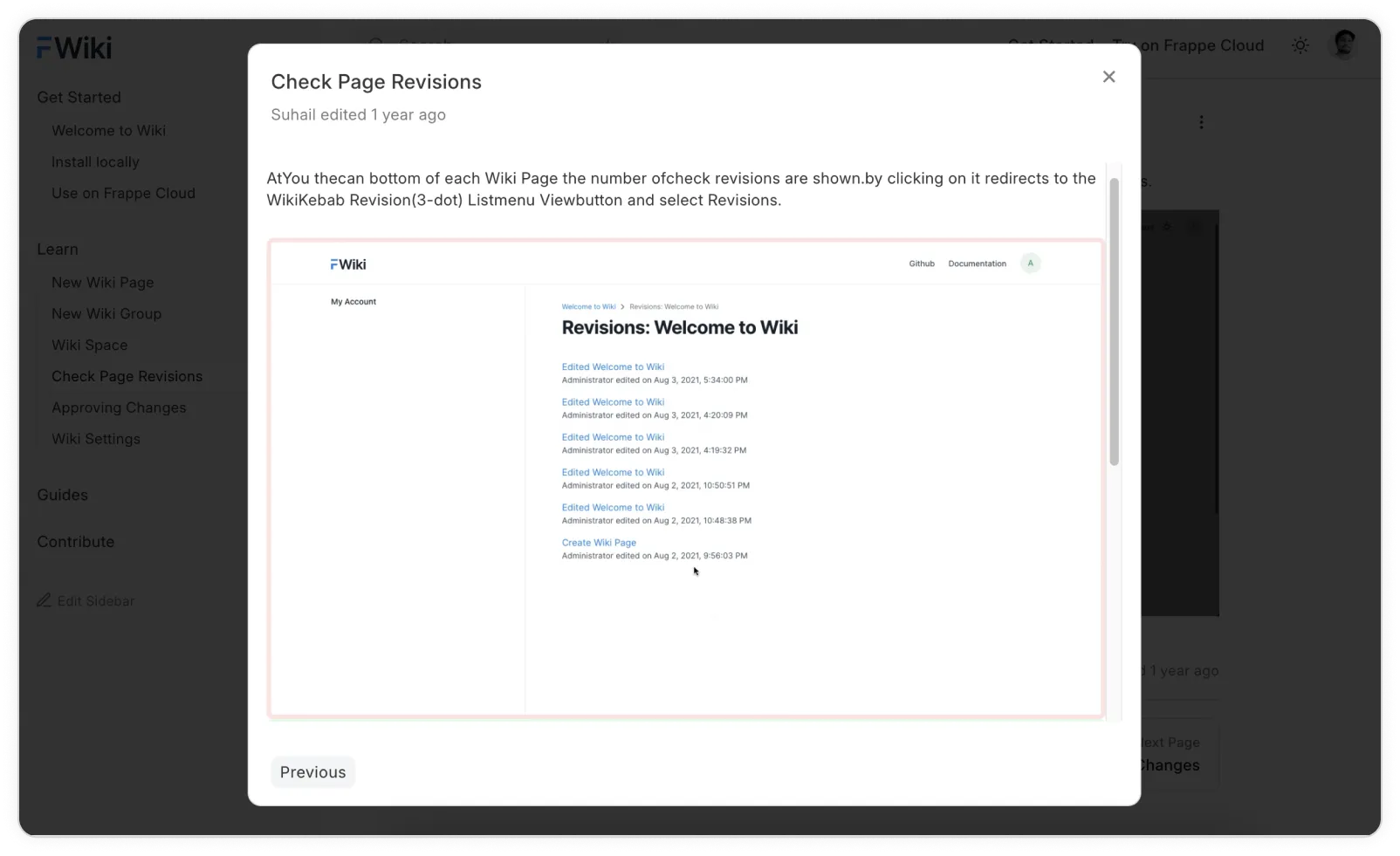Open Wiki Settings sidebar page
Screen dimensions: 1400x856
click(x=96, y=439)
